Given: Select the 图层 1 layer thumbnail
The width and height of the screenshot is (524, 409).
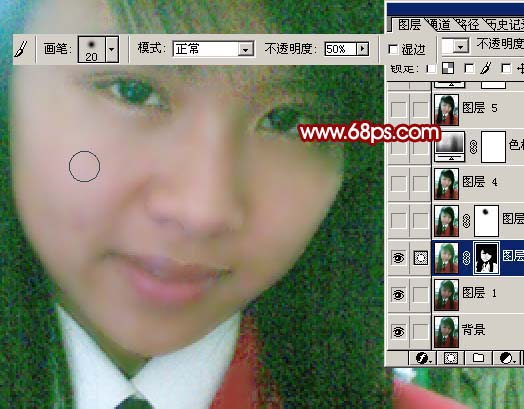Looking at the screenshot, I should pyautogui.click(x=446, y=295).
